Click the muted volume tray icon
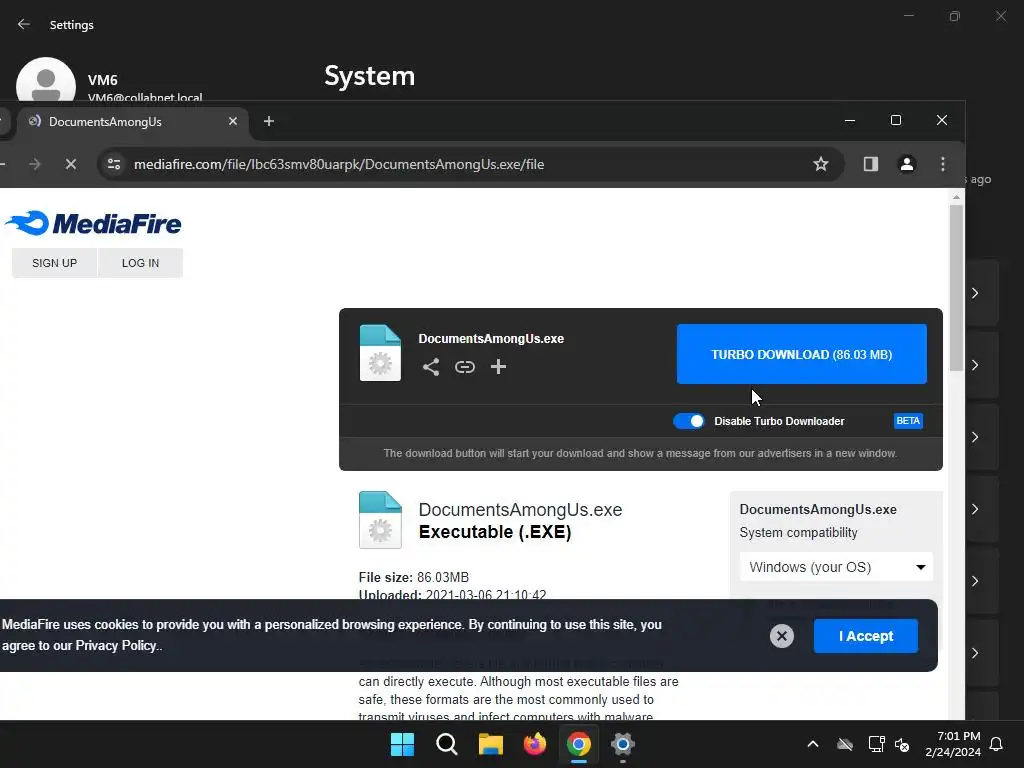Viewport: 1024px width, 768px height. click(902, 744)
